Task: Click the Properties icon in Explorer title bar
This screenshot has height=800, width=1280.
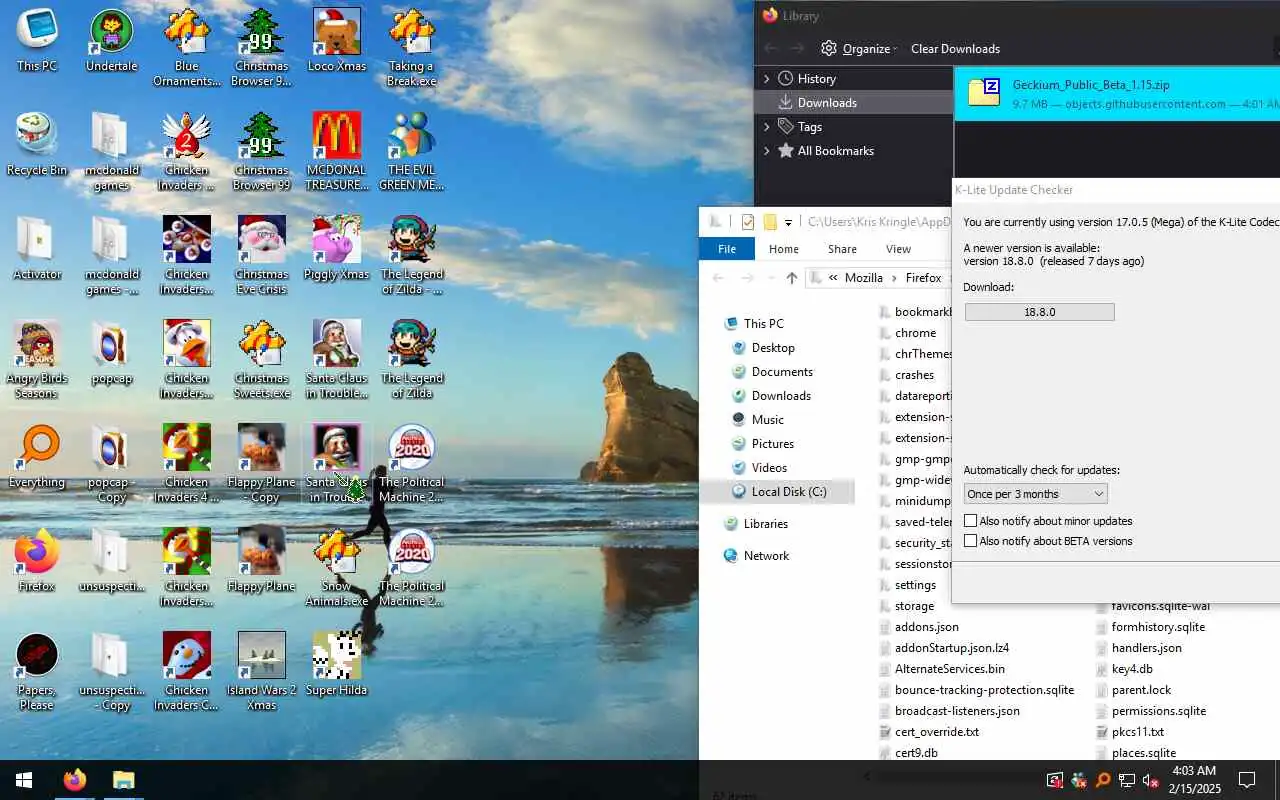Action: point(748,222)
